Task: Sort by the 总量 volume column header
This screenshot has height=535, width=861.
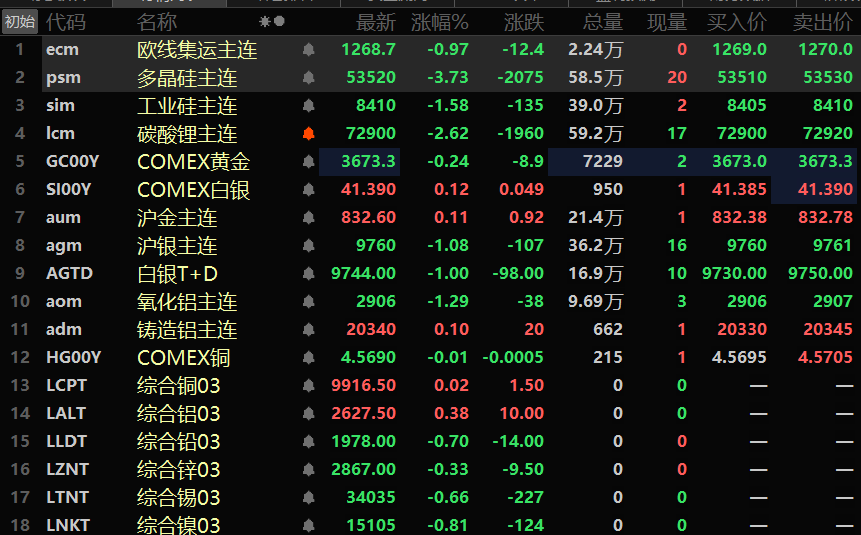Action: [x=603, y=23]
